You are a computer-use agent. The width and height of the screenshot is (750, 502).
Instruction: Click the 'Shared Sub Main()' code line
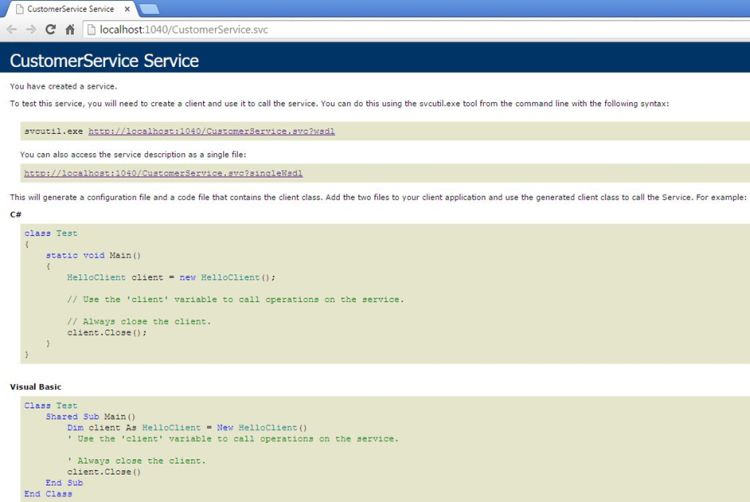pyautogui.click(x=91, y=416)
